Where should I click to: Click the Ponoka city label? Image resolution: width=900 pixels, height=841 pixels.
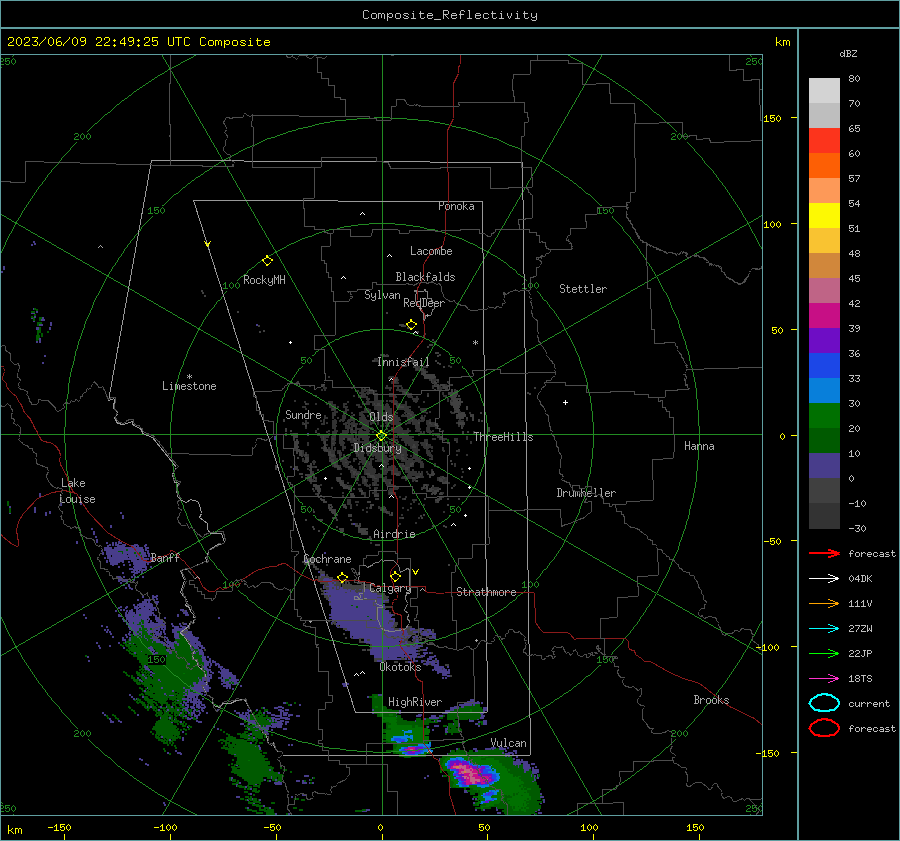pyautogui.click(x=456, y=206)
